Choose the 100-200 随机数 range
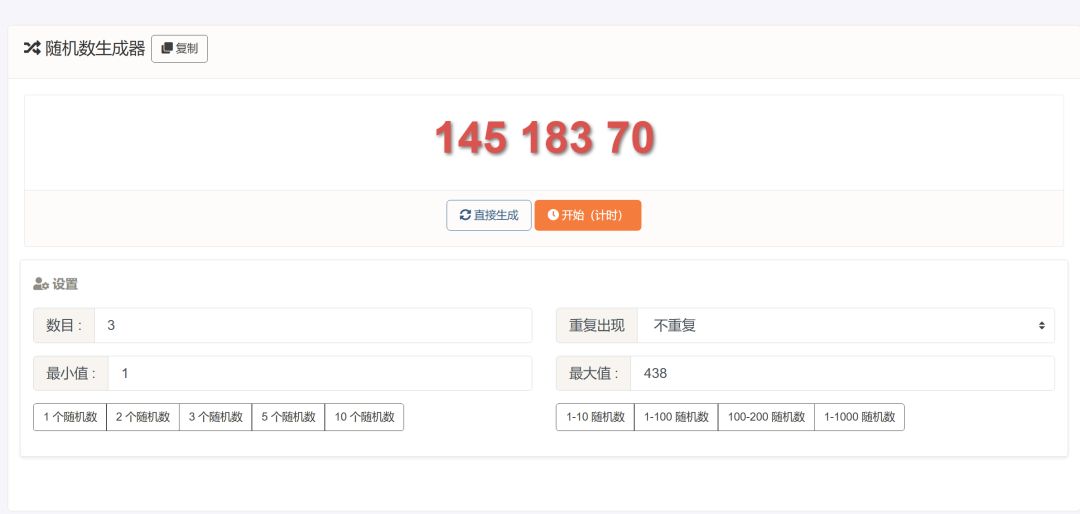The image size is (1080, 514). click(x=766, y=417)
